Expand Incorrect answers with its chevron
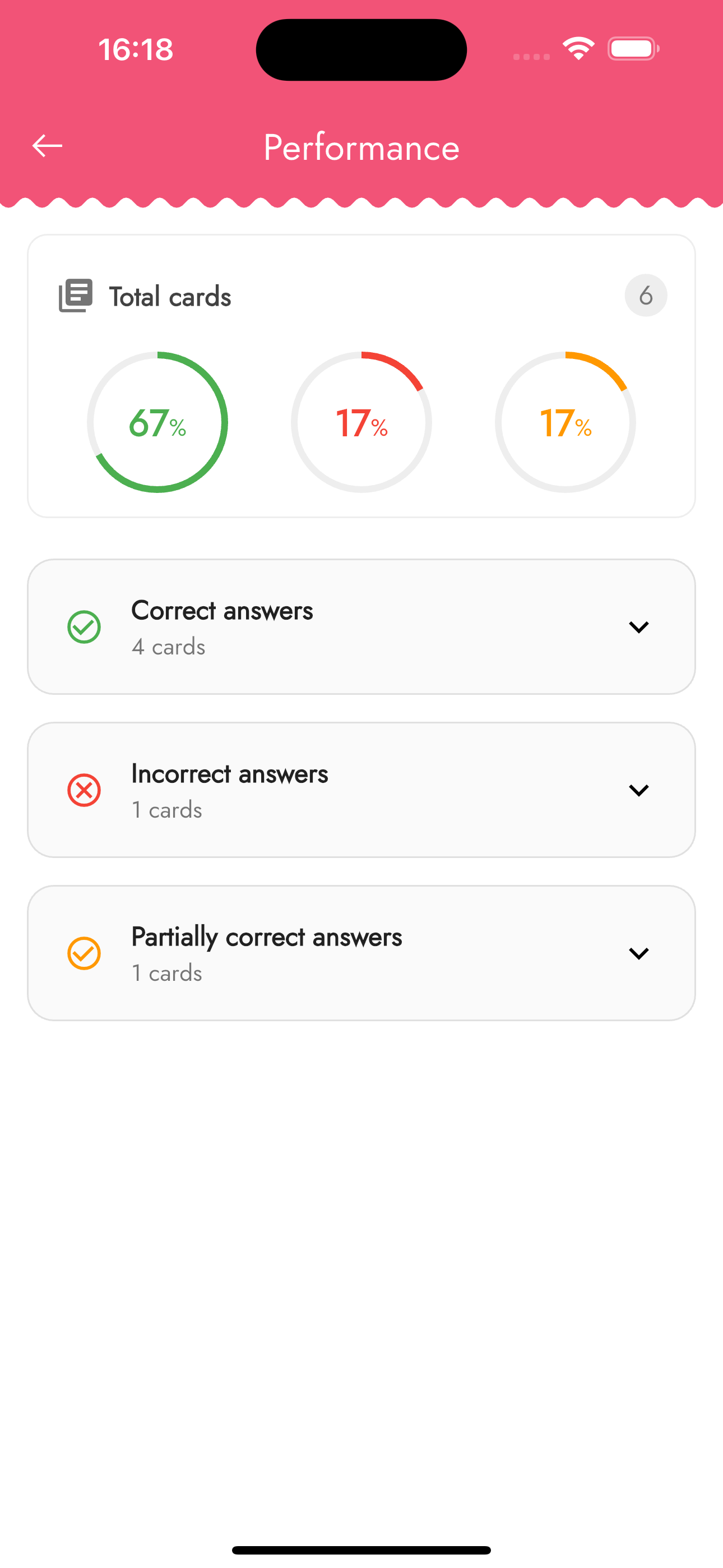723x1568 pixels. (638, 790)
